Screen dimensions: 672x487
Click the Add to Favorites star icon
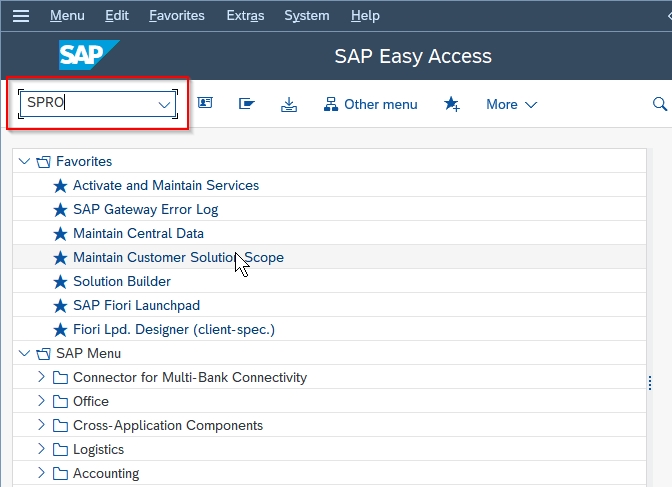coord(452,104)
